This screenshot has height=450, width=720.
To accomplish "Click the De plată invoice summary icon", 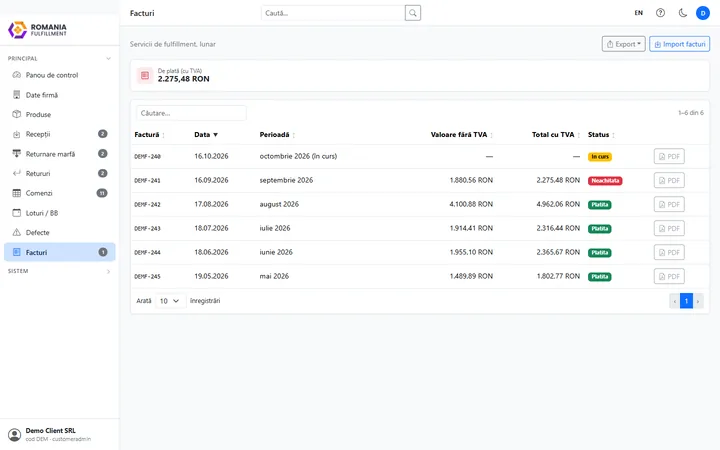I will pyautogui.click(x=145, y=75).
